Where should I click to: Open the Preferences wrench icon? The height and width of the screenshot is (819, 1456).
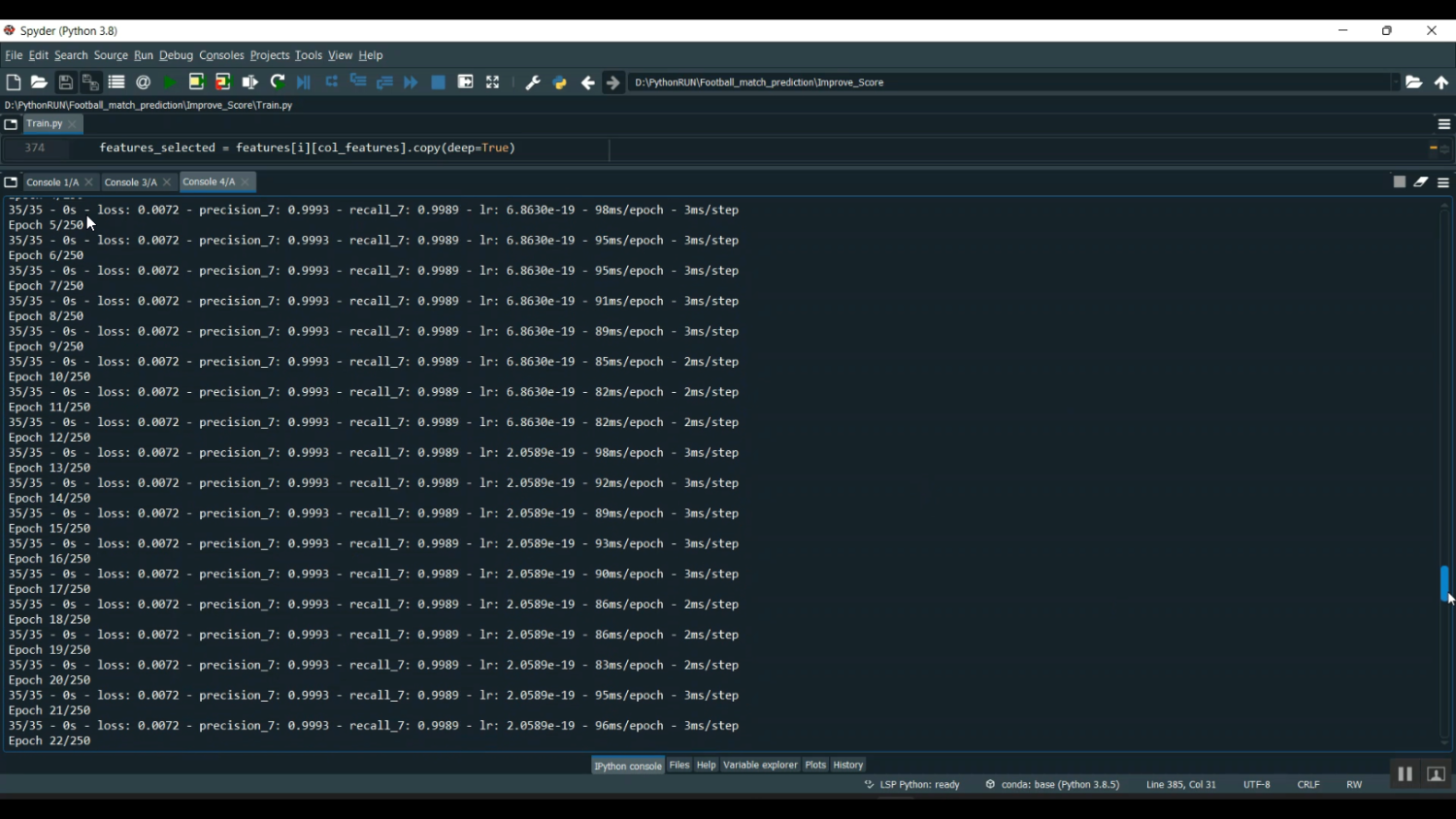[x=533, y=83]
